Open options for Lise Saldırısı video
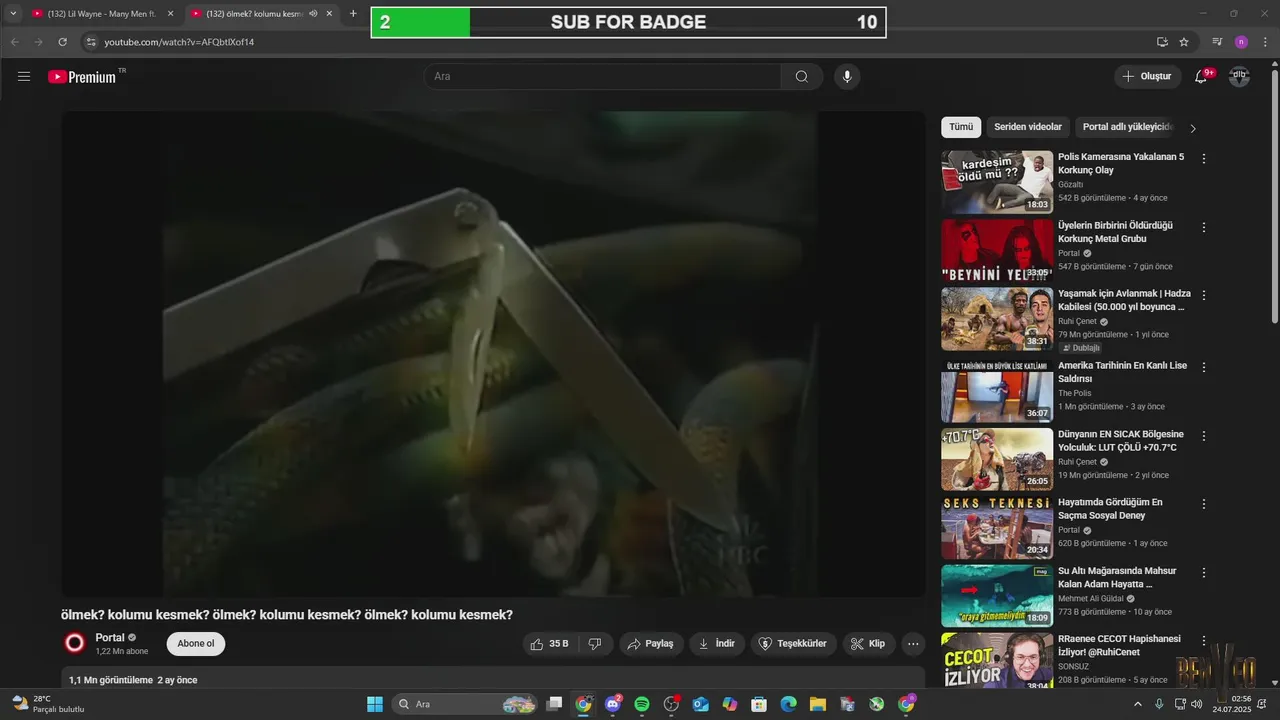Image resolution: width=1280 pixels, height=720 pixels. (1204, 367)
